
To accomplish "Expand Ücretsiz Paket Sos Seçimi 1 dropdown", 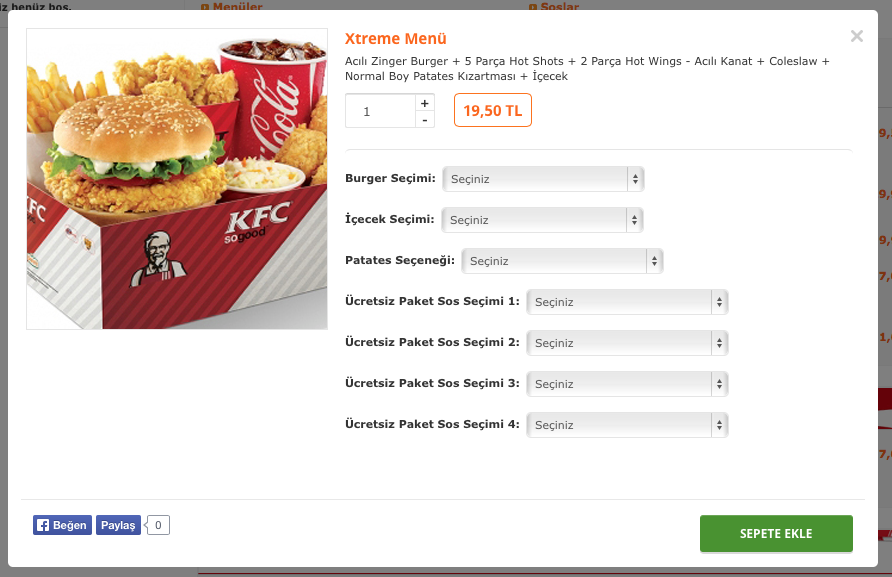I will tap(627, 302).
